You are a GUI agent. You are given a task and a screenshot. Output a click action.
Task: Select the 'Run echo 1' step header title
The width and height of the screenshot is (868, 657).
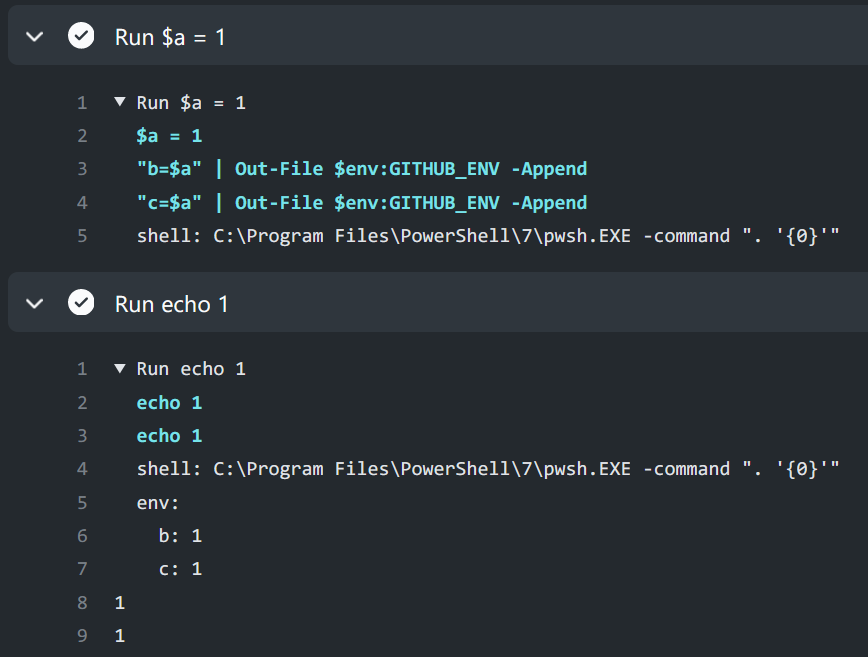point(172,304)
